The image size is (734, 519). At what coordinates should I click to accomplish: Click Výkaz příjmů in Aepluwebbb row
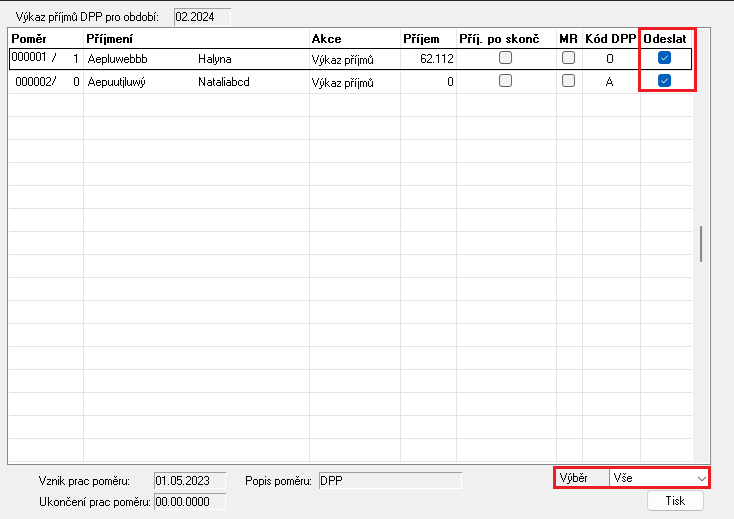343,59
